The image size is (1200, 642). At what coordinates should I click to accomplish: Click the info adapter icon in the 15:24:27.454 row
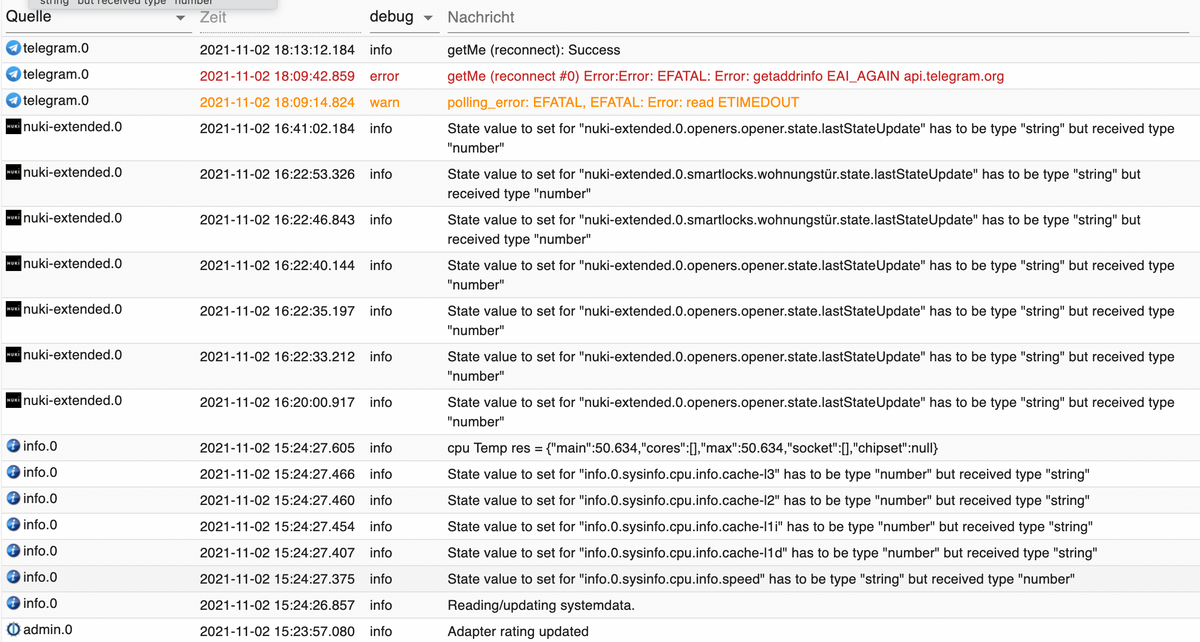click(x=13, y=524)
